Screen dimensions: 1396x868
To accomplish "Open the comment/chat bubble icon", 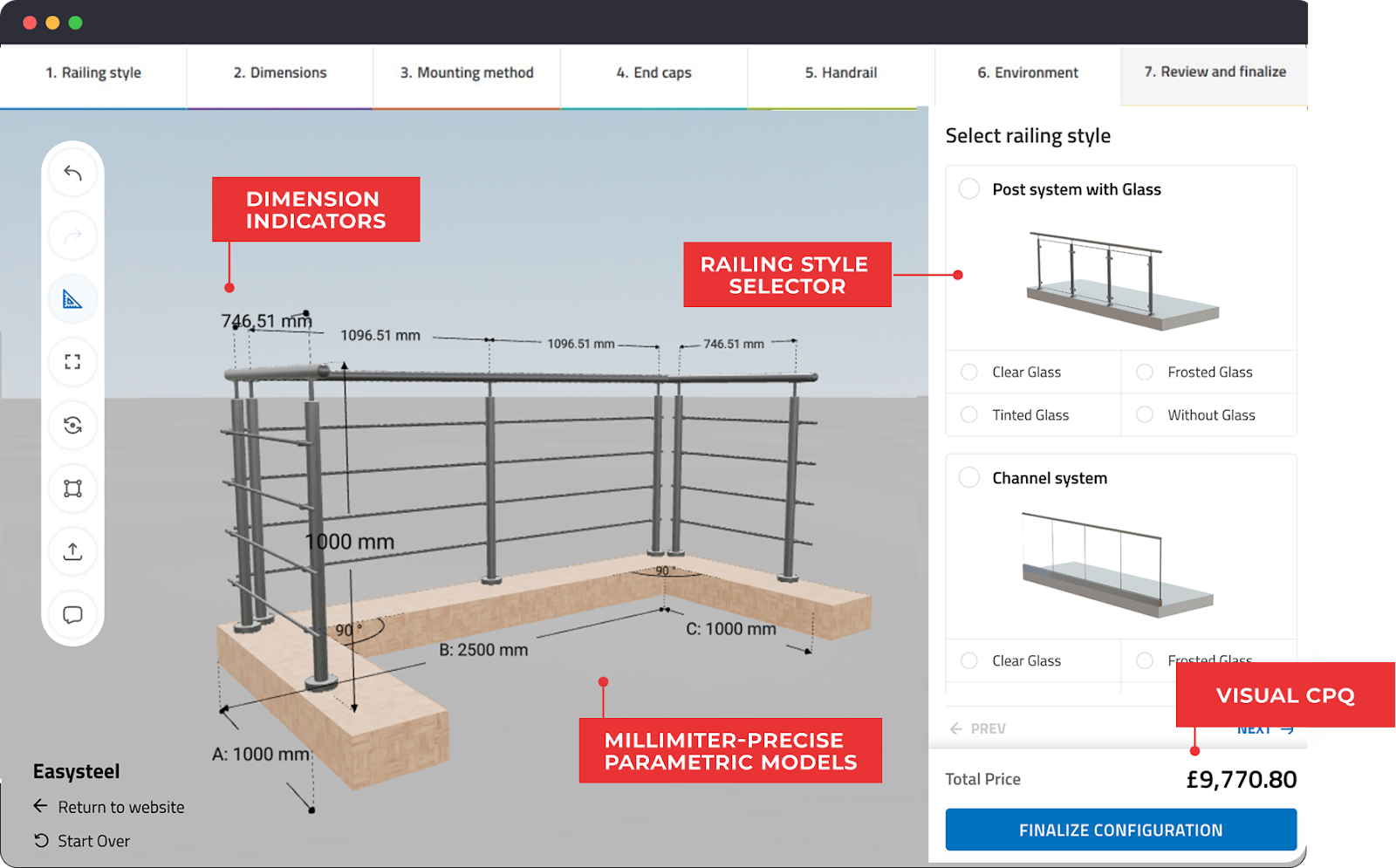I will point(73,615).
